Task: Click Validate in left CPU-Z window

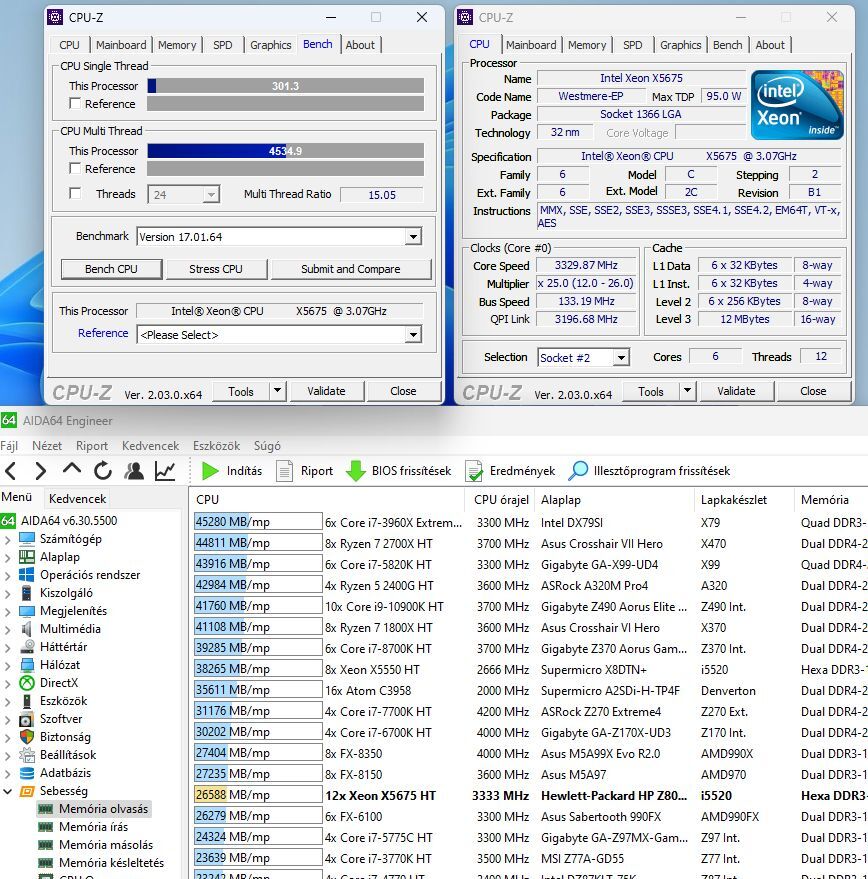Action: click(x=326, y=391)
